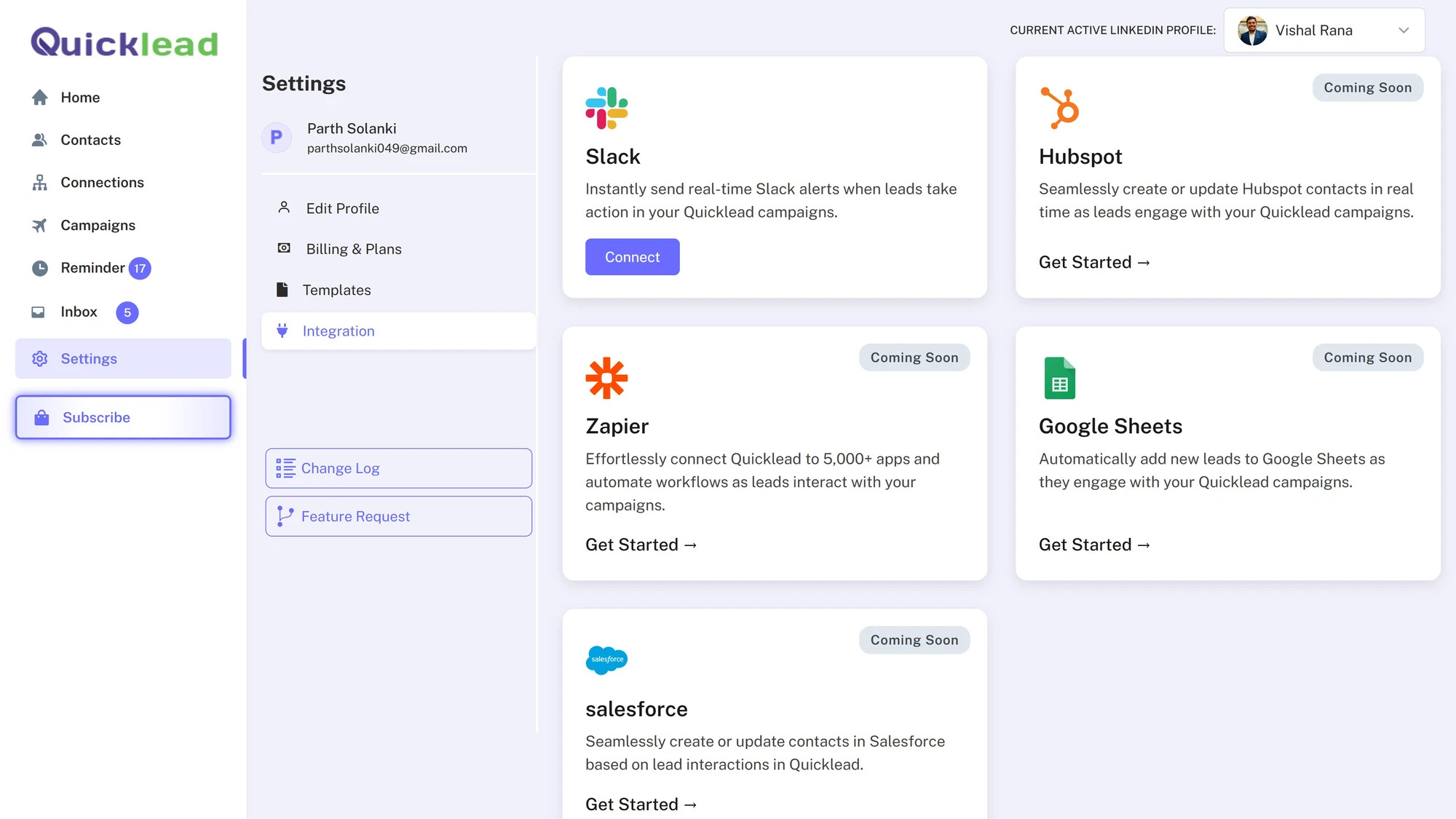Click the Campaigns paper plane icon
The height and width of the screenshot is (819, 1456).
(39, 226)
